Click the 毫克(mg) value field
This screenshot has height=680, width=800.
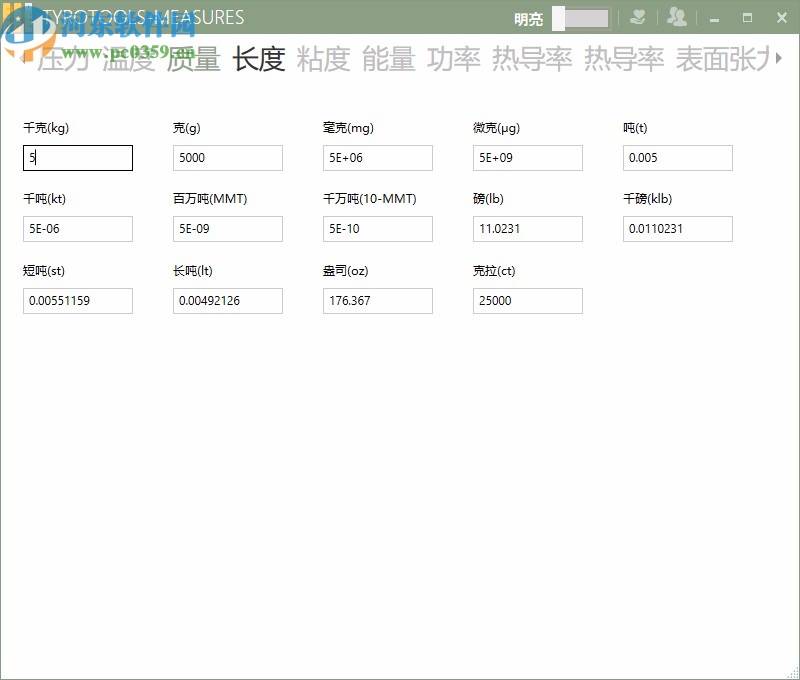(378, 158)
